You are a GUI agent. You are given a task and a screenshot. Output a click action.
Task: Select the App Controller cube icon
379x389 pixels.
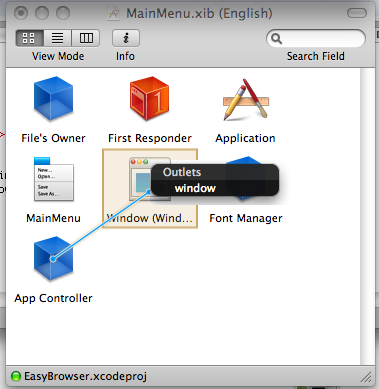[x=53, y=258]
